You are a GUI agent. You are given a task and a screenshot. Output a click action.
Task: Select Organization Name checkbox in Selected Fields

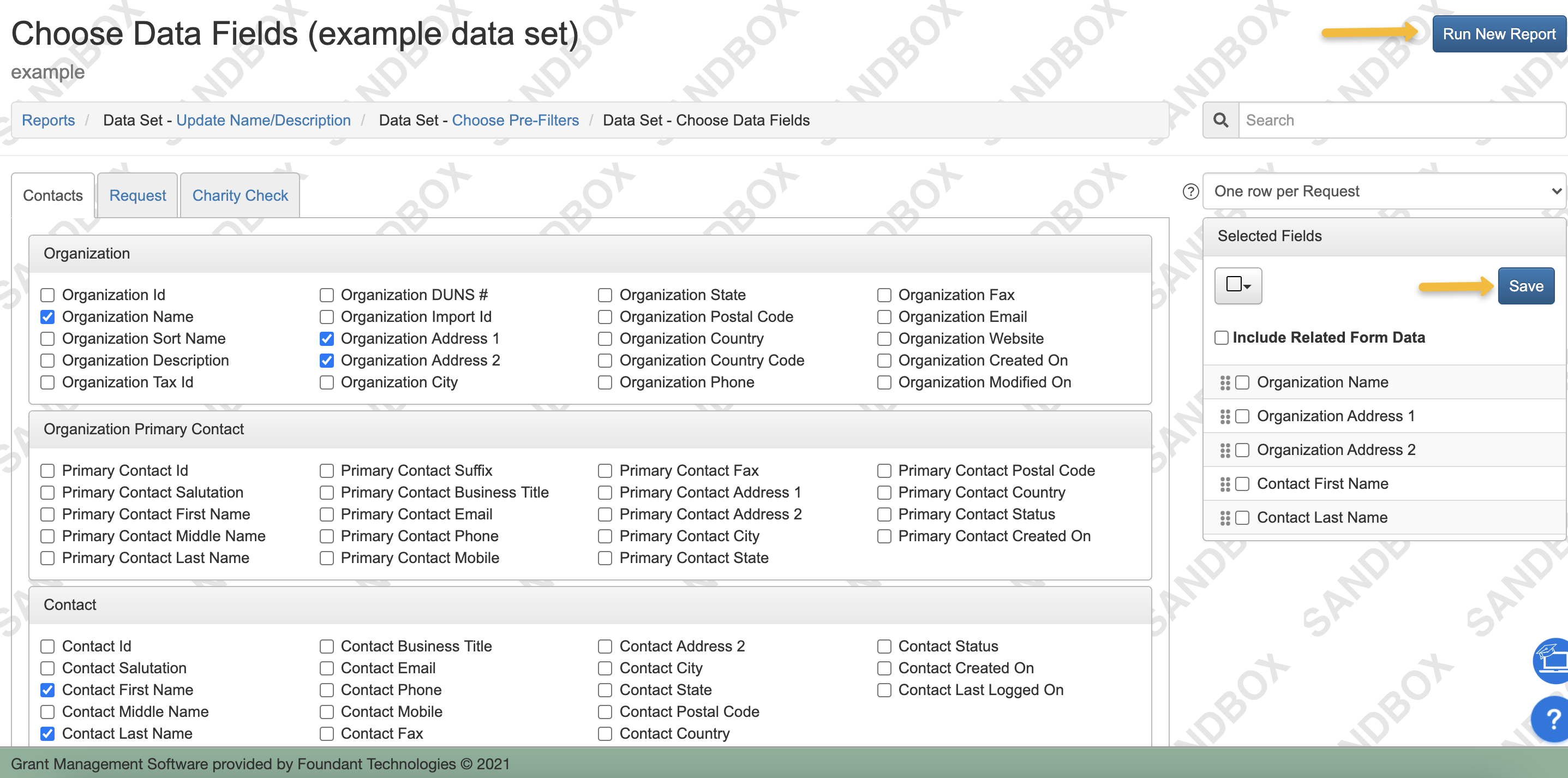1242,383
